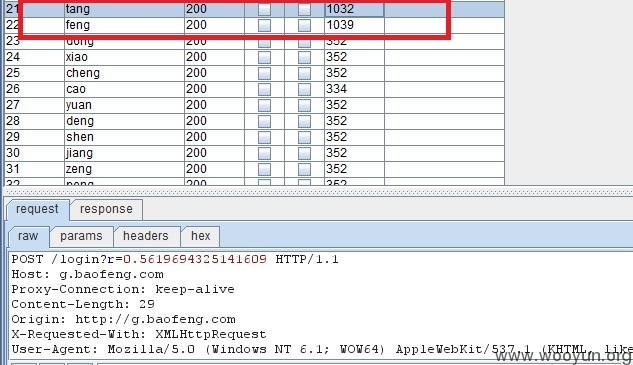Screen dimensions: 633x365
Task: Select the 'cao' payload row
Action: 124,89
